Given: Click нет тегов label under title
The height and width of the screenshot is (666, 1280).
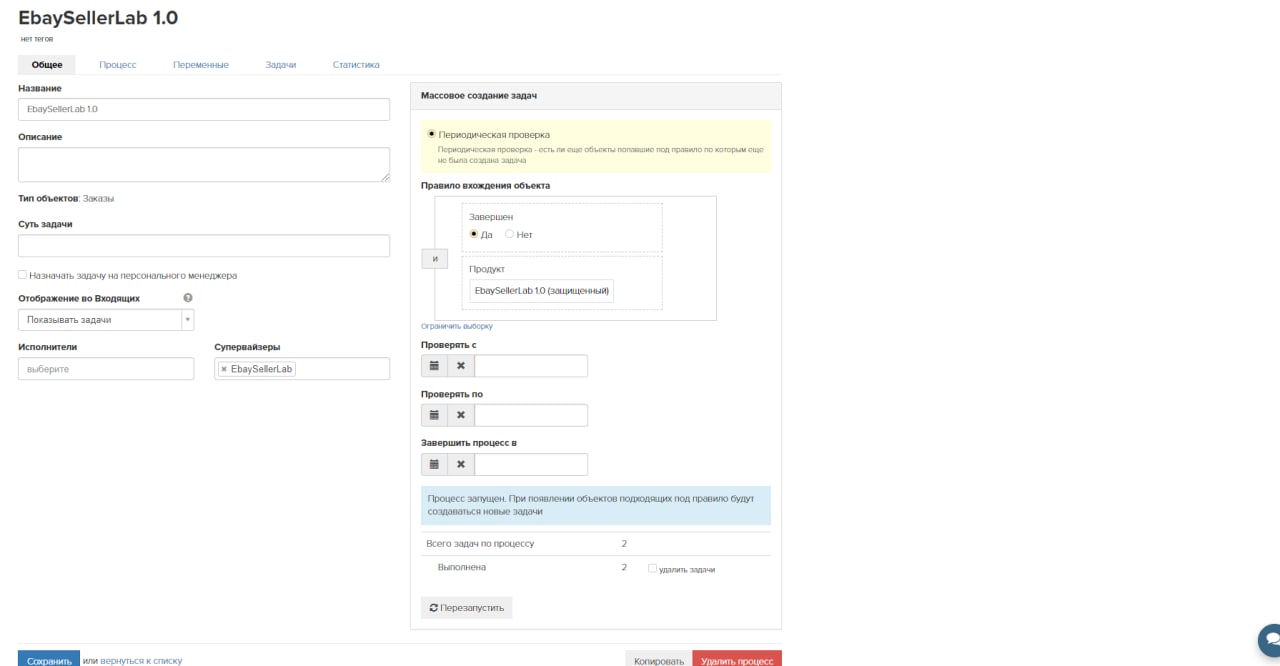Looking at the screenshot, I should (37, 39).
